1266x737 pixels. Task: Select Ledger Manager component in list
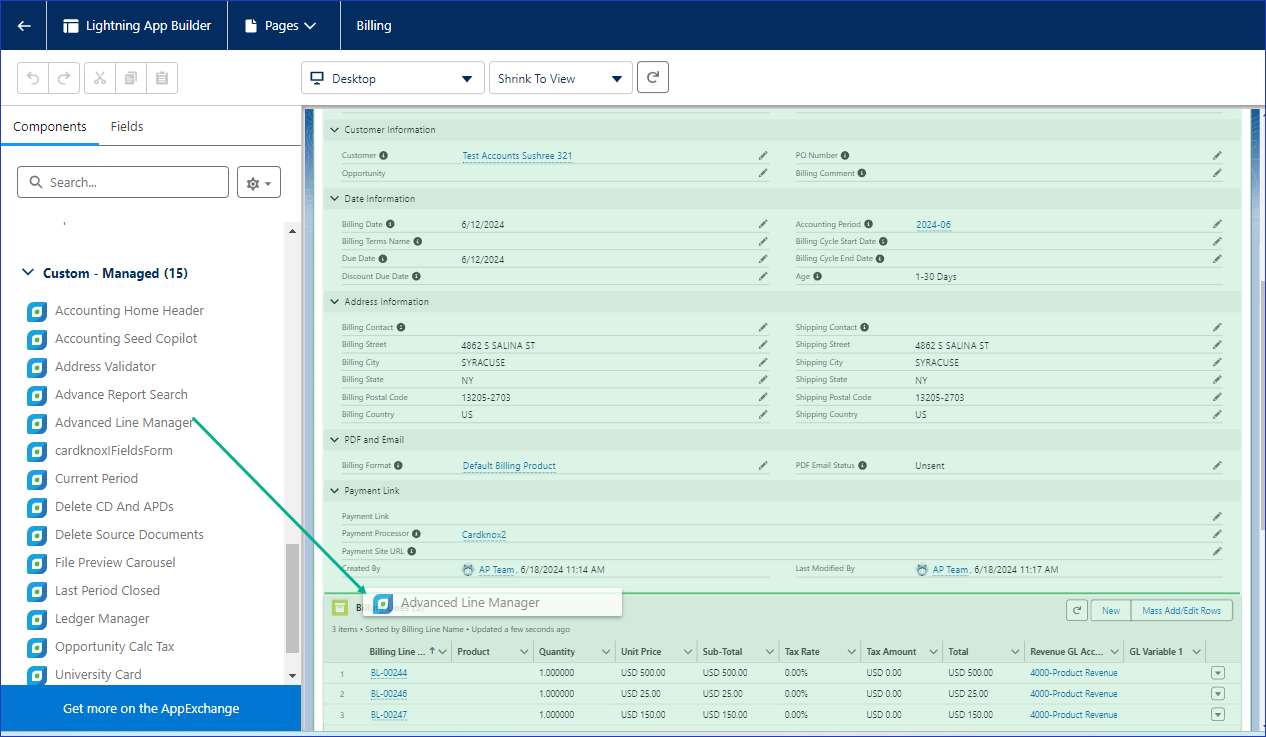(102, 619)
